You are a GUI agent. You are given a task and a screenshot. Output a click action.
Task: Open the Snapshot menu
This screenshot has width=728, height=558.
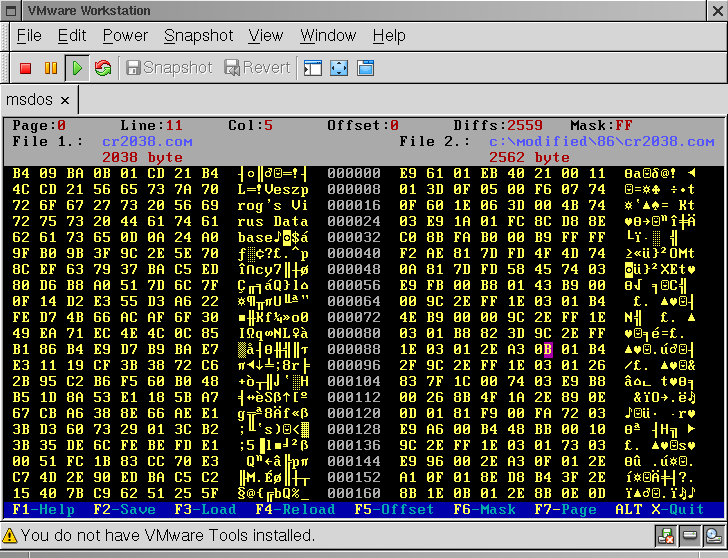198,36
